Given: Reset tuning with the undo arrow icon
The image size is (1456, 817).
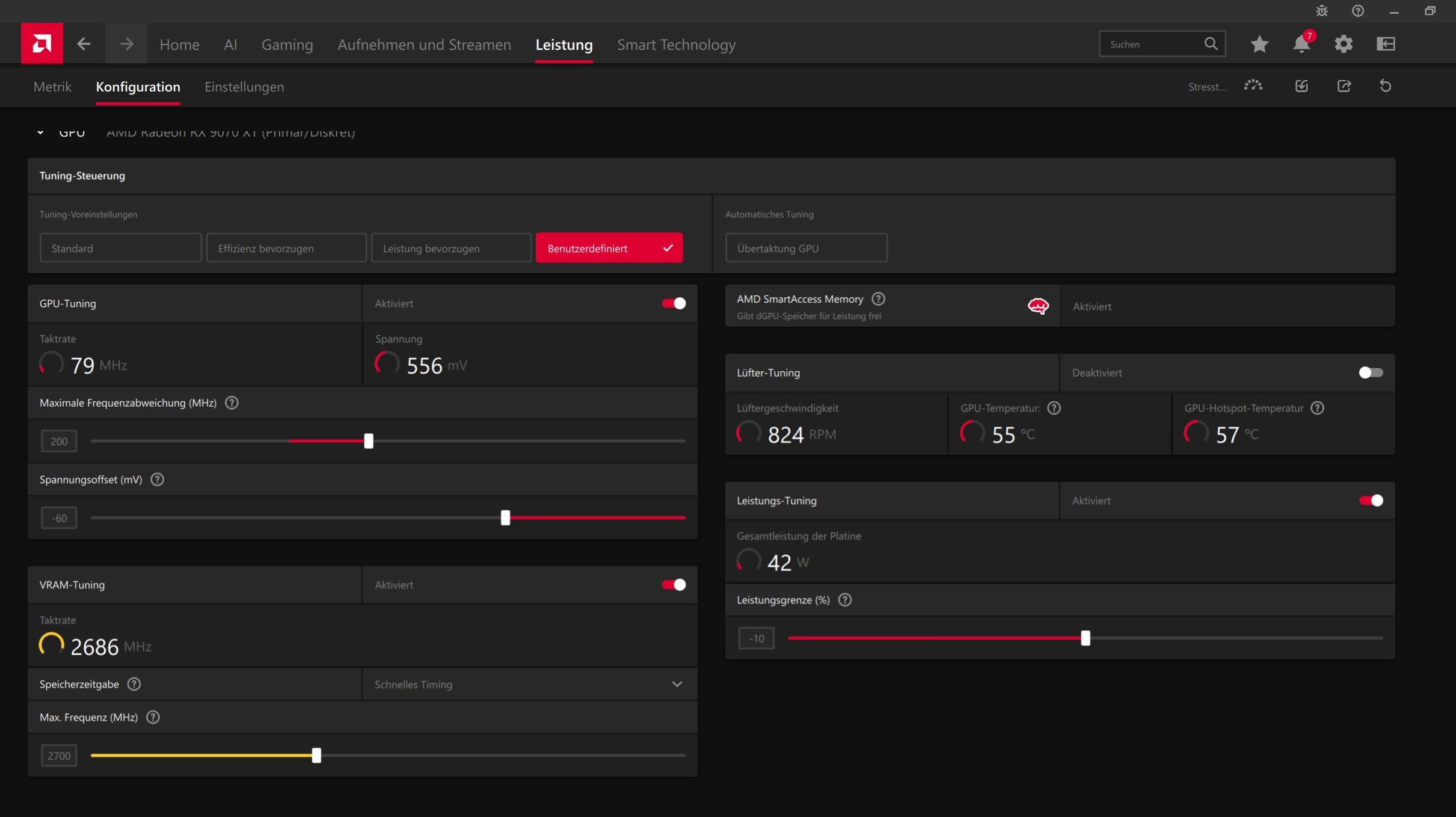Looking at the screenshot, I should [x=1385, y=86].
